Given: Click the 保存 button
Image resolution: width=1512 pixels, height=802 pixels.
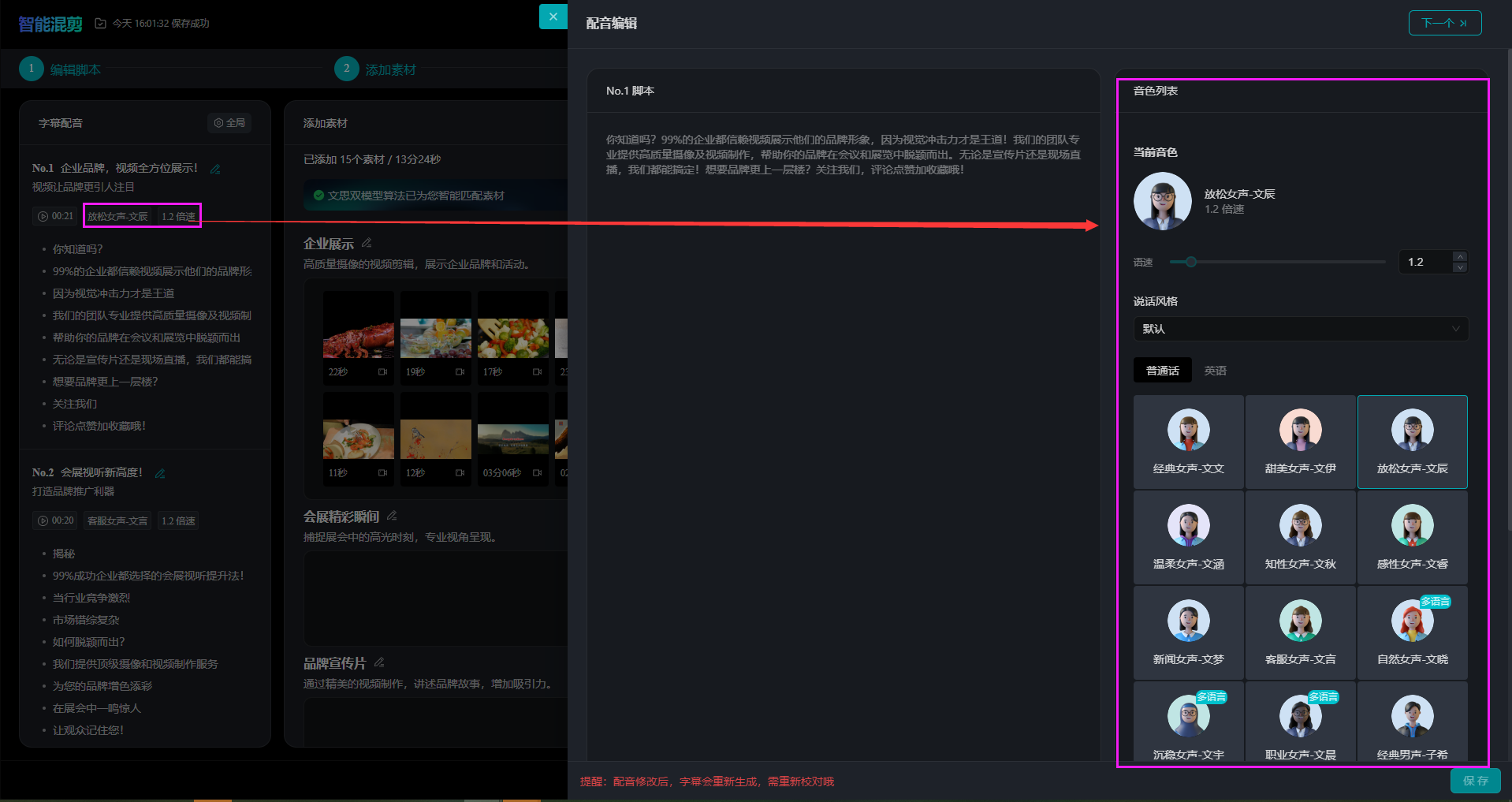Looking at the screenshot, I should coord(1475,781).
